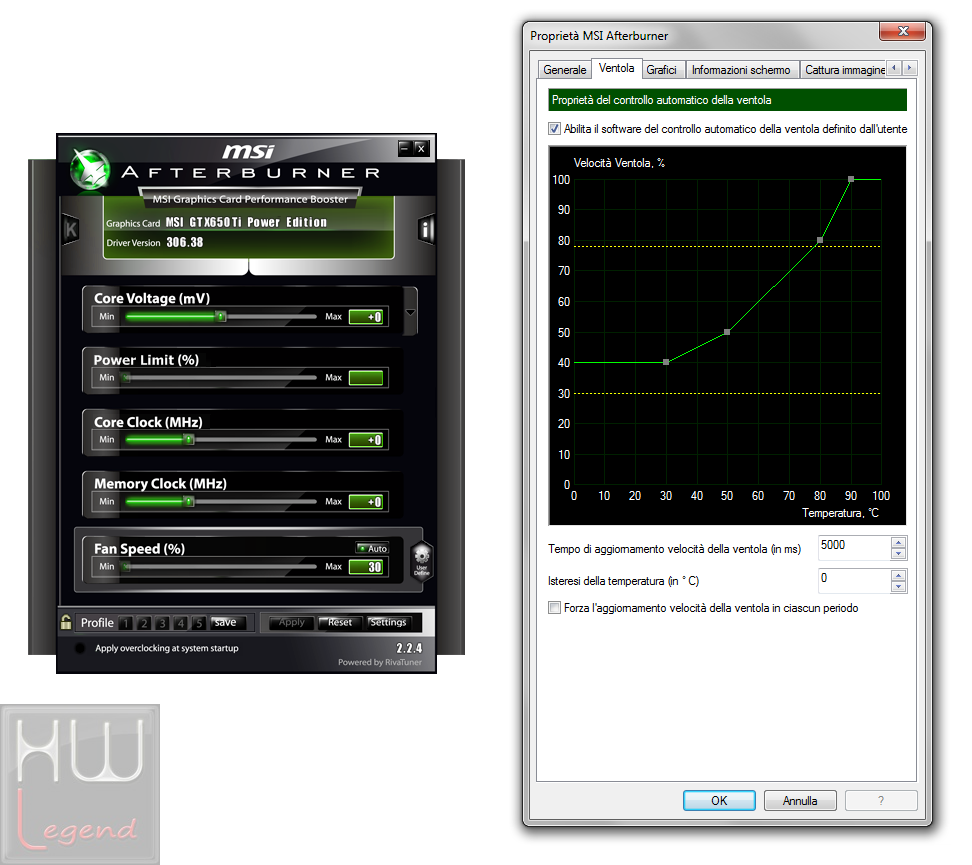Select profile slot 2

(144, 623)
